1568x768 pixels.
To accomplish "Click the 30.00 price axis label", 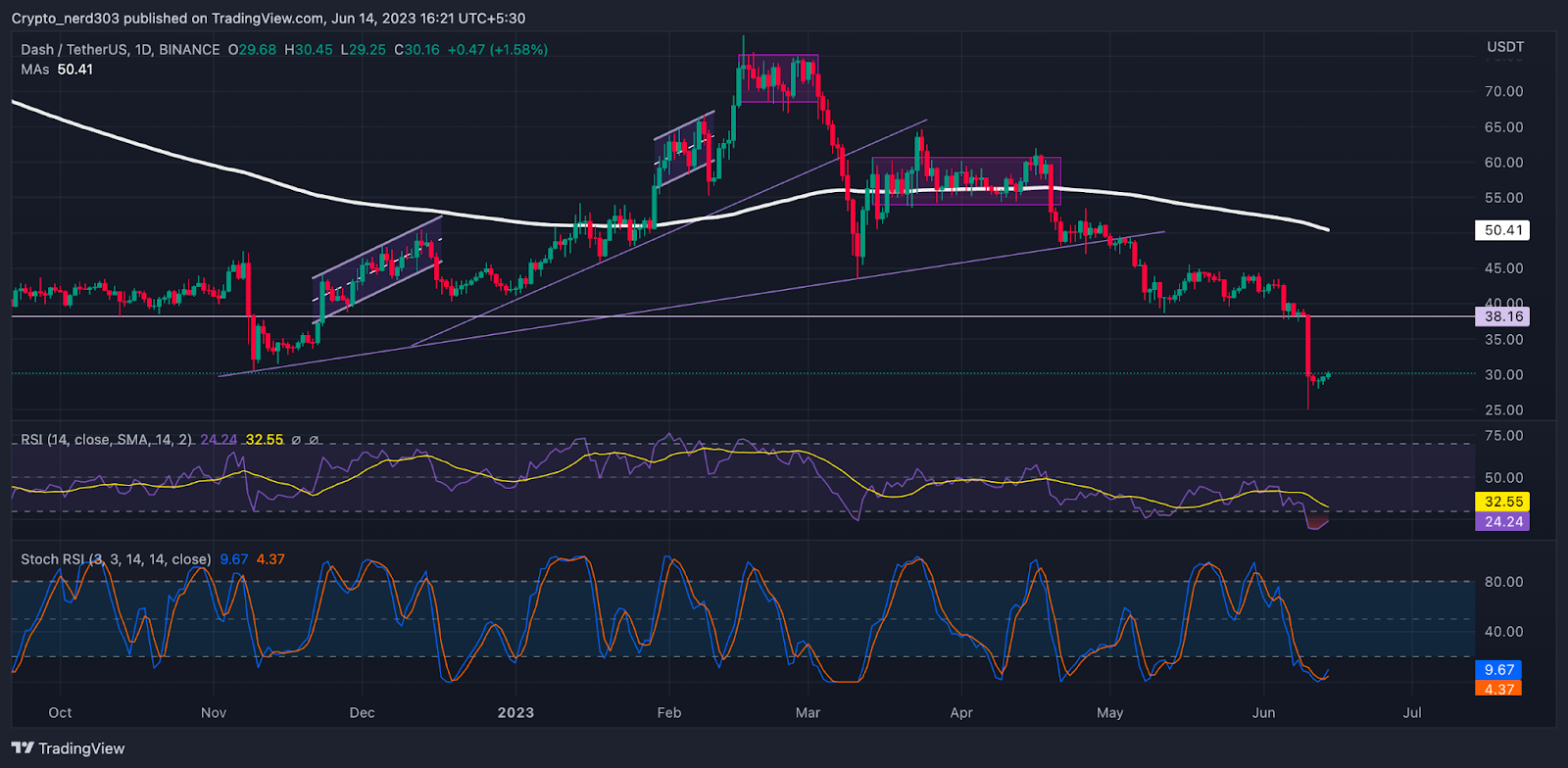I will point(1503,375).
